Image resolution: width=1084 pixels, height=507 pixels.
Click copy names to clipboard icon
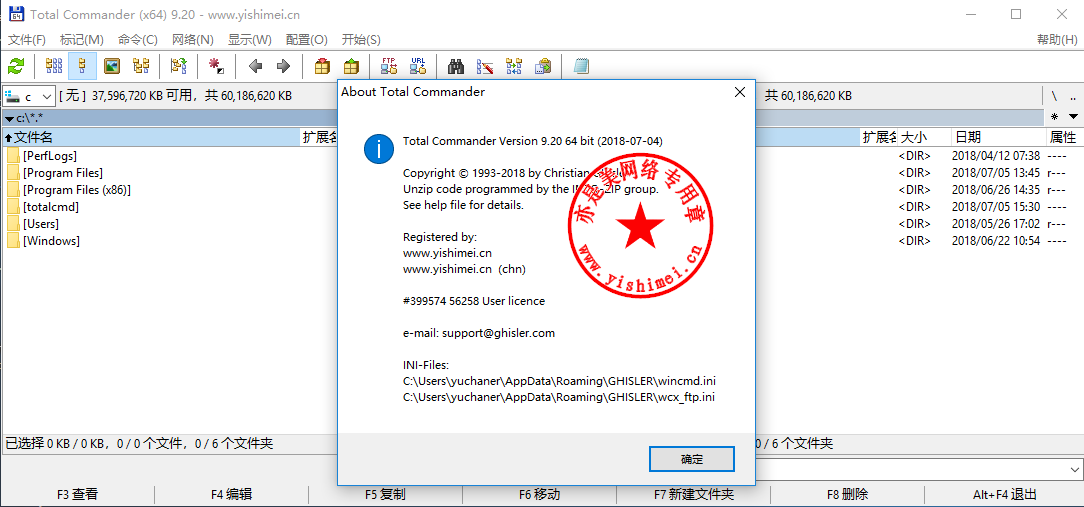click(x=543, y=66)
